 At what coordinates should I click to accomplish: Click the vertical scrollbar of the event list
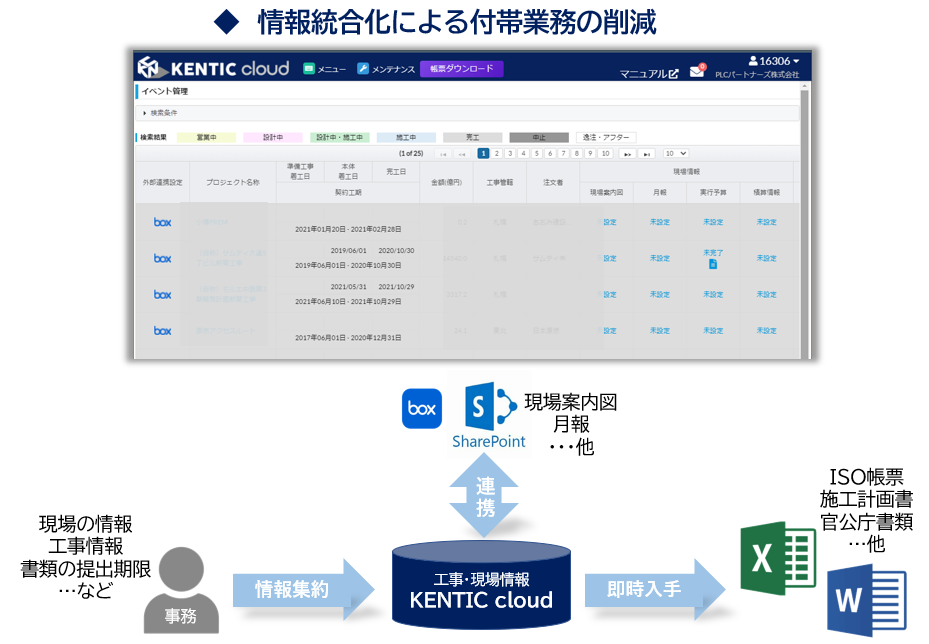[x=804, y=219]
